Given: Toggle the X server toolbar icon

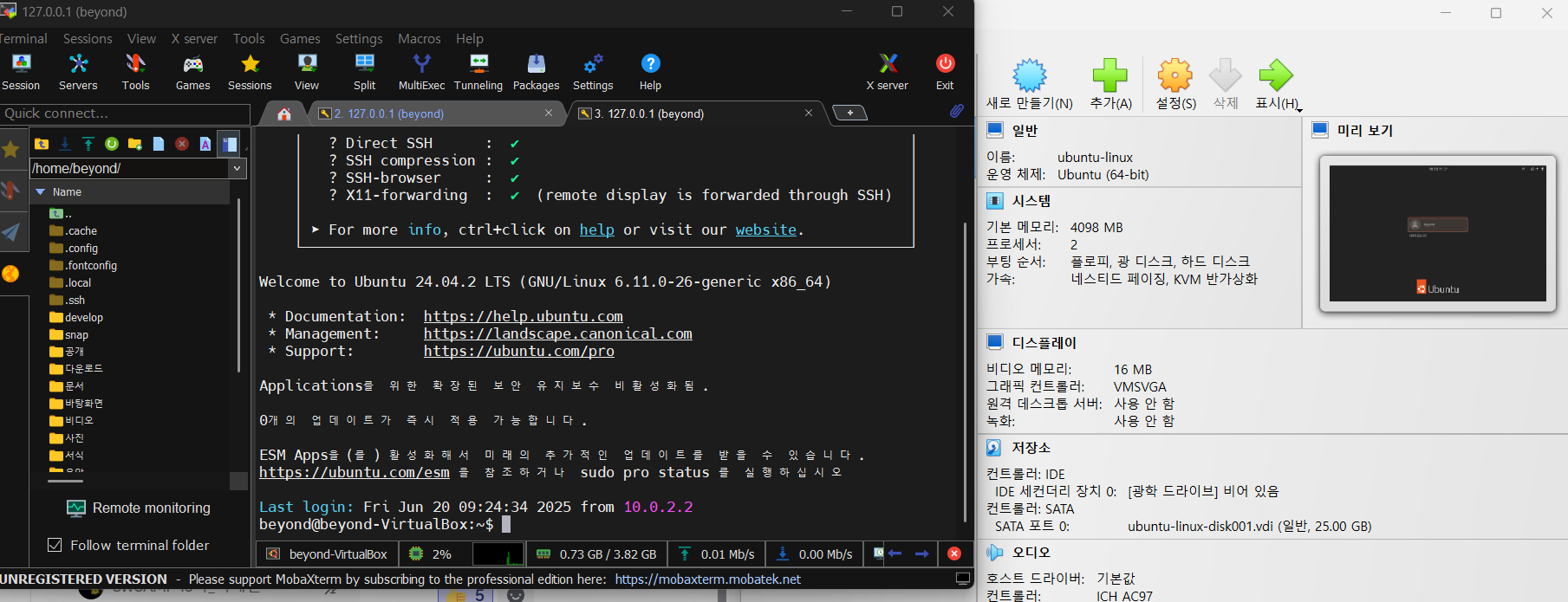Looking at the screenshot, I should tap(888, 72).
